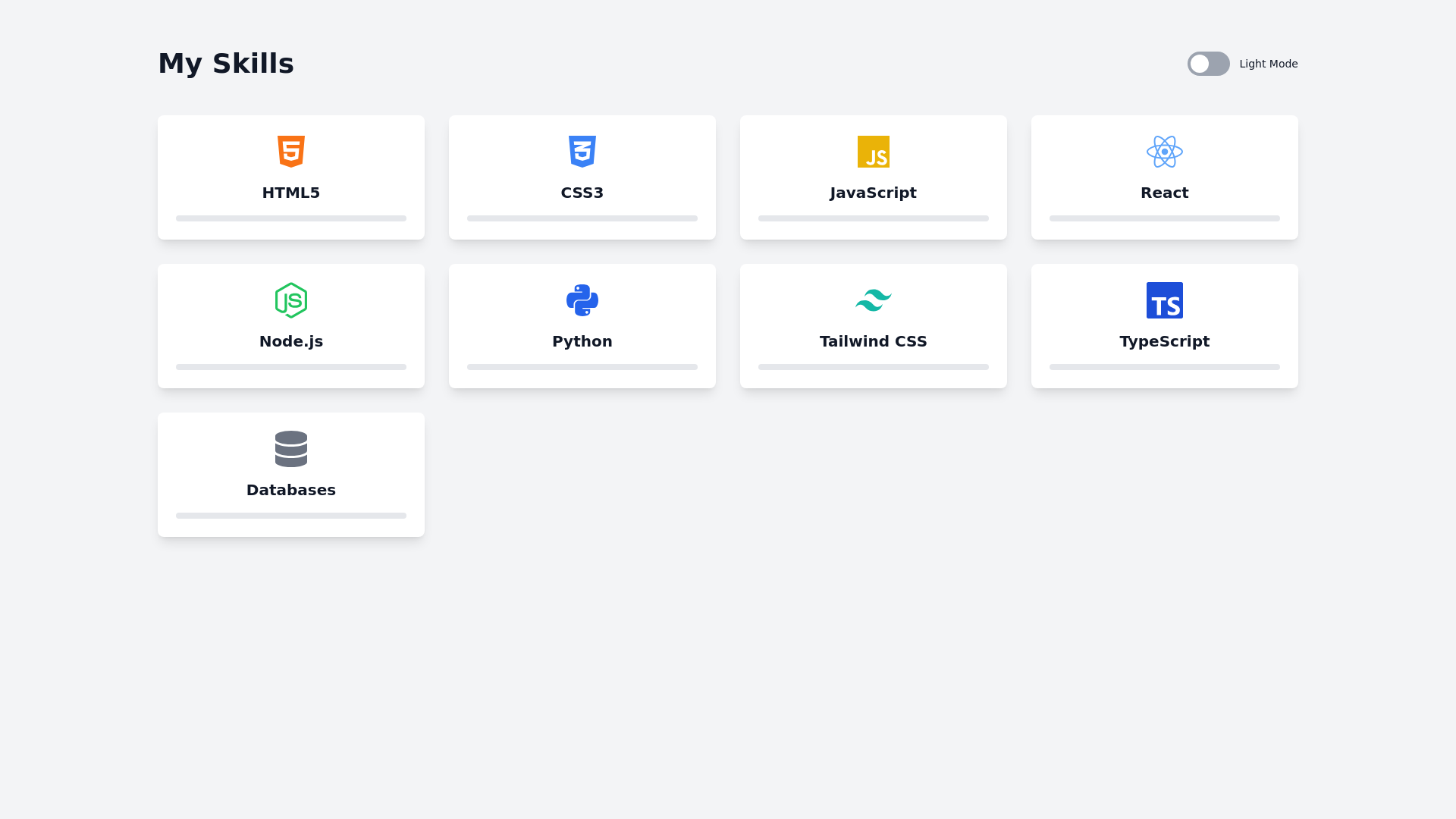Click the Databases cylinder icon
This screenshot has width=1456, height=819.
point(291,449)
